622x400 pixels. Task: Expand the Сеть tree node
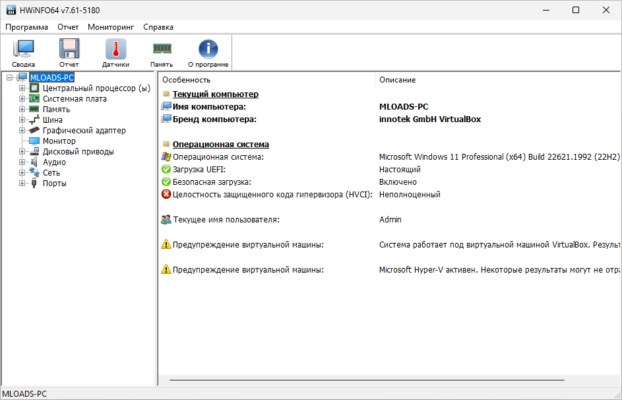(22, 173)
